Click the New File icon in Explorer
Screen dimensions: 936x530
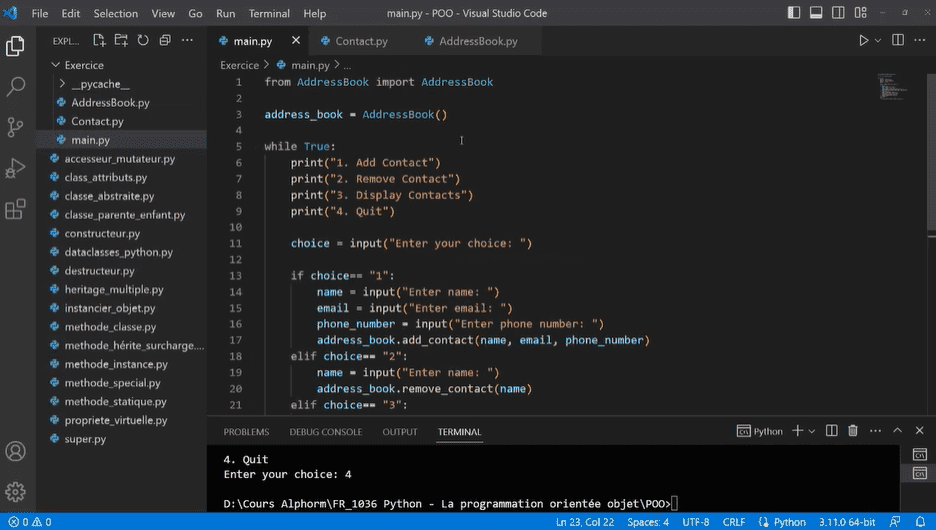pyautogui.click(x=99, y=41)
